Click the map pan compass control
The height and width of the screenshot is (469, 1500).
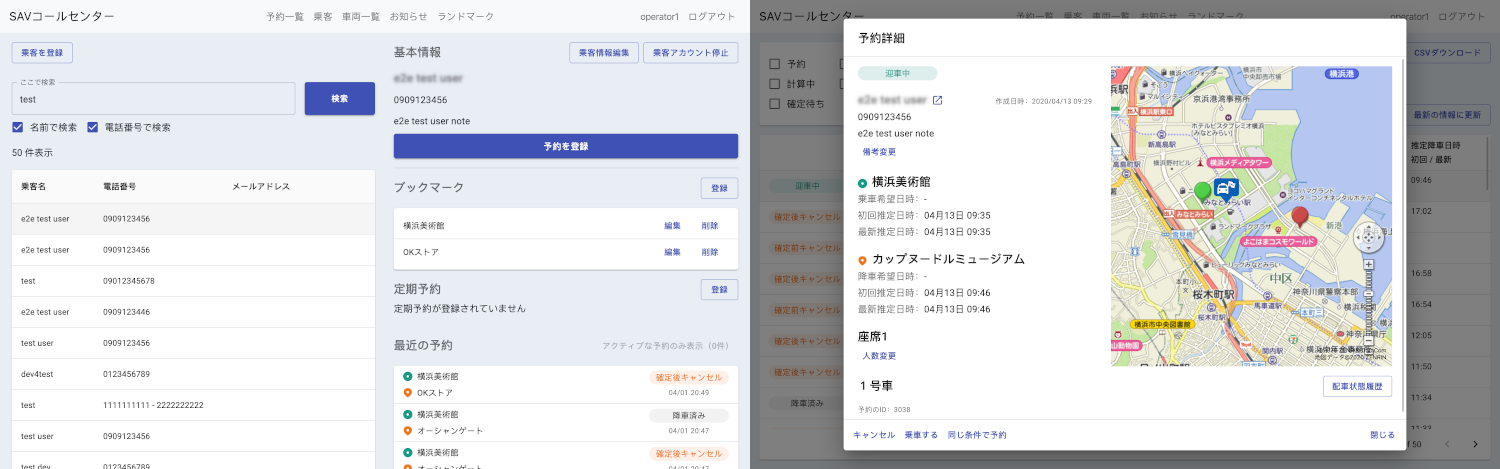[x=1368, y=239]
